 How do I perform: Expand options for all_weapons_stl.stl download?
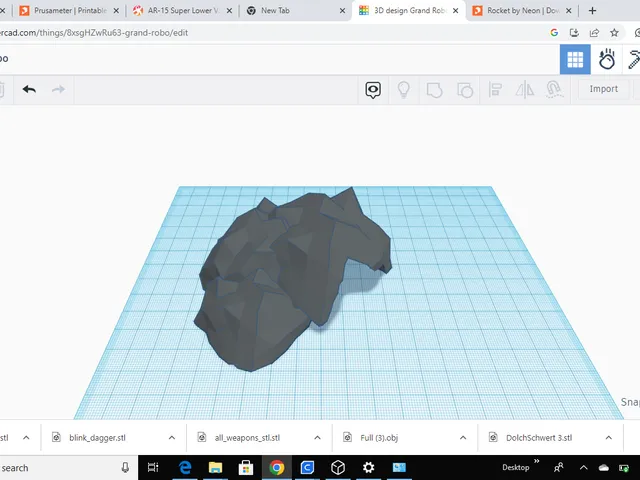click(x=317, y=438)
